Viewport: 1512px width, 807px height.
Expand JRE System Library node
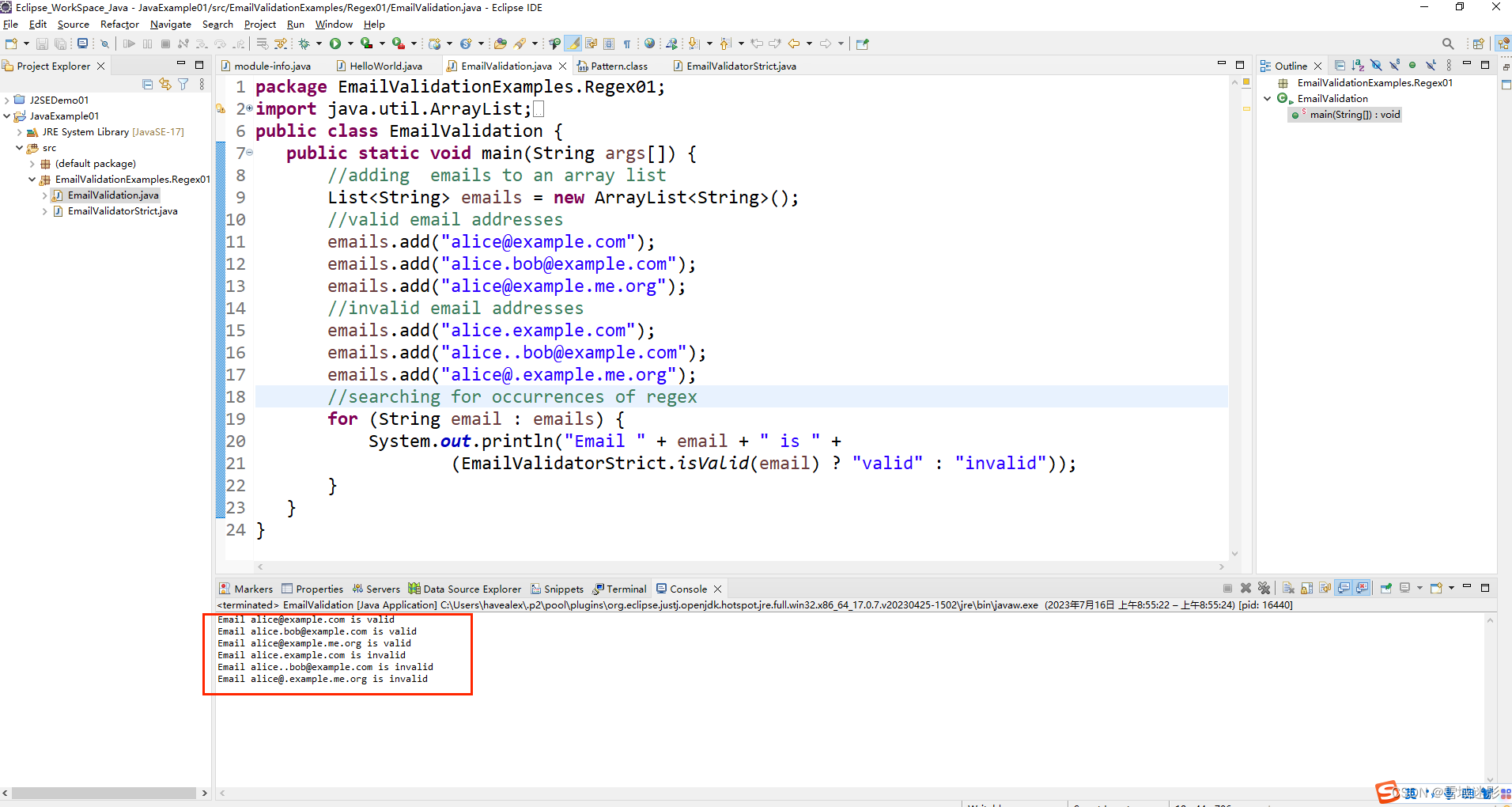pyautogui.click(x=20, y=132)
